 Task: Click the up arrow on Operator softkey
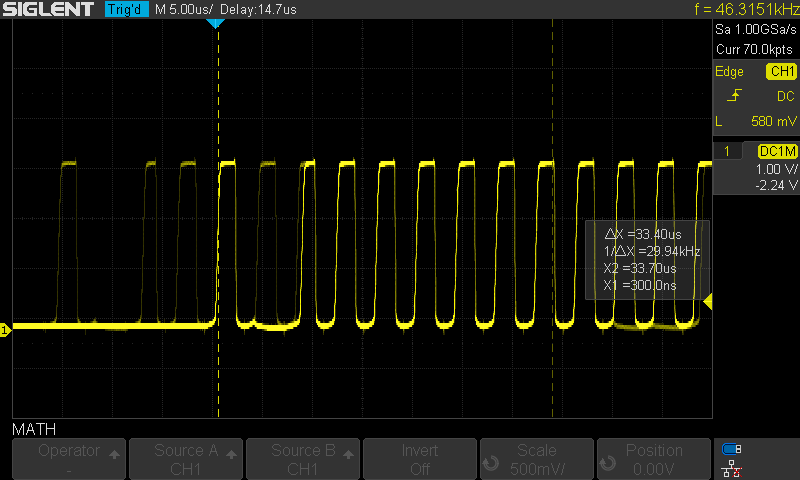click(x=114, y=454)
